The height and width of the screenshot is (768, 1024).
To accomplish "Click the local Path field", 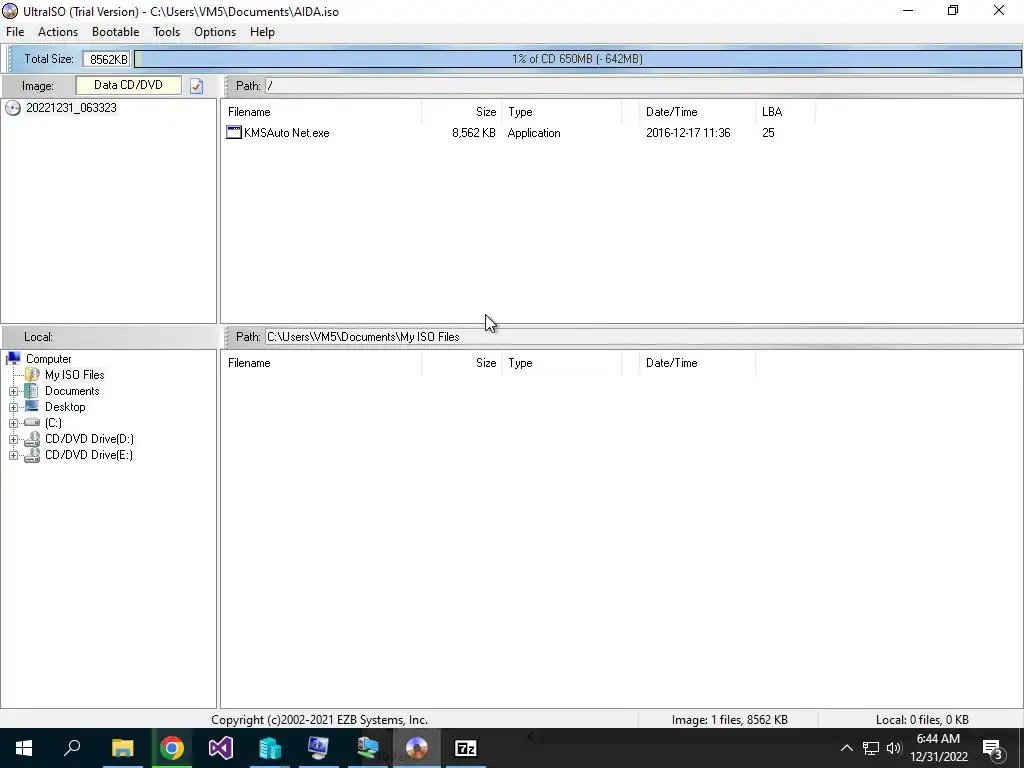I will click(644, 337).
